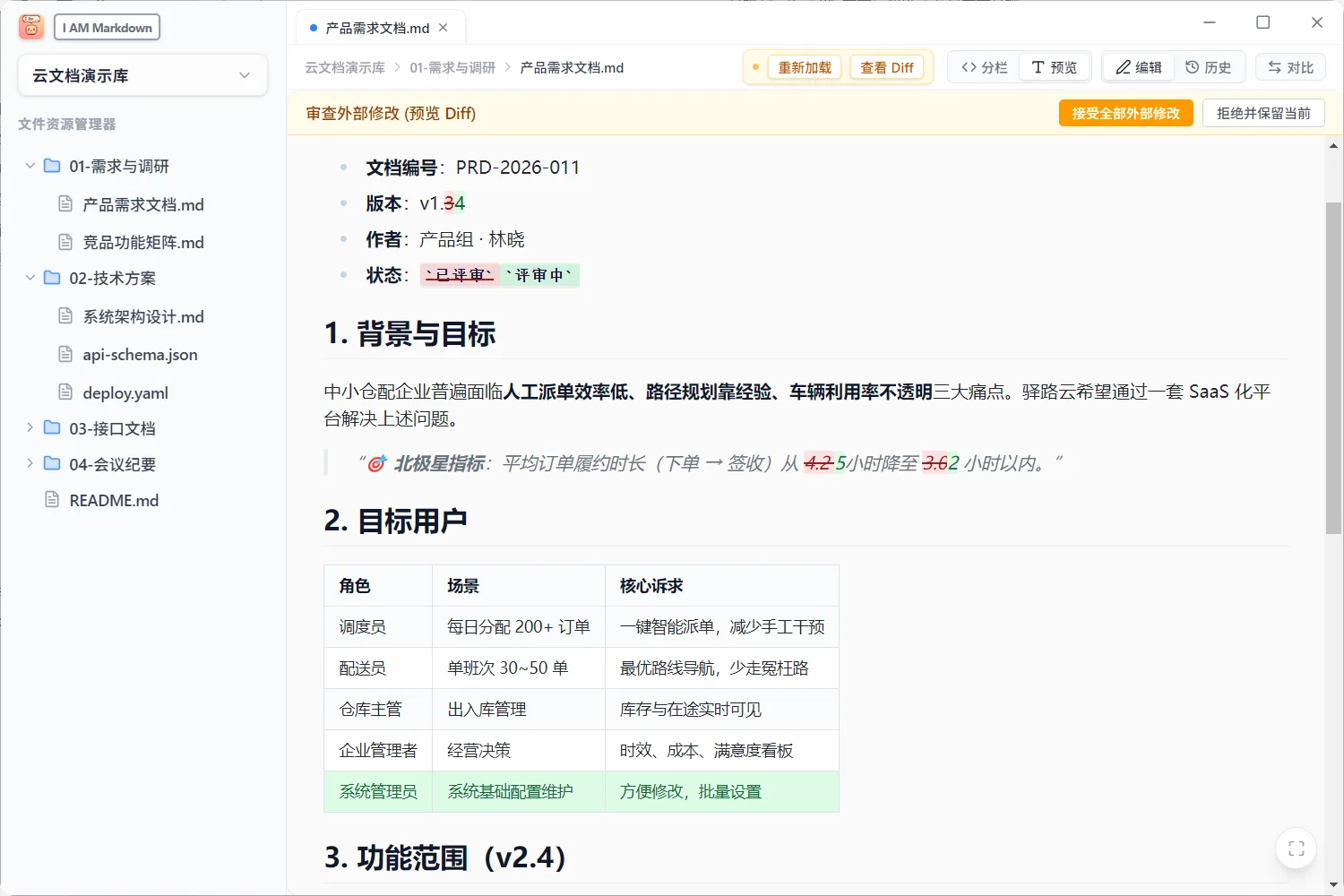This screenshot has width=1344, height=896.
Task: Click the 2. 目标用户 heading
Action: pos(395,521)
